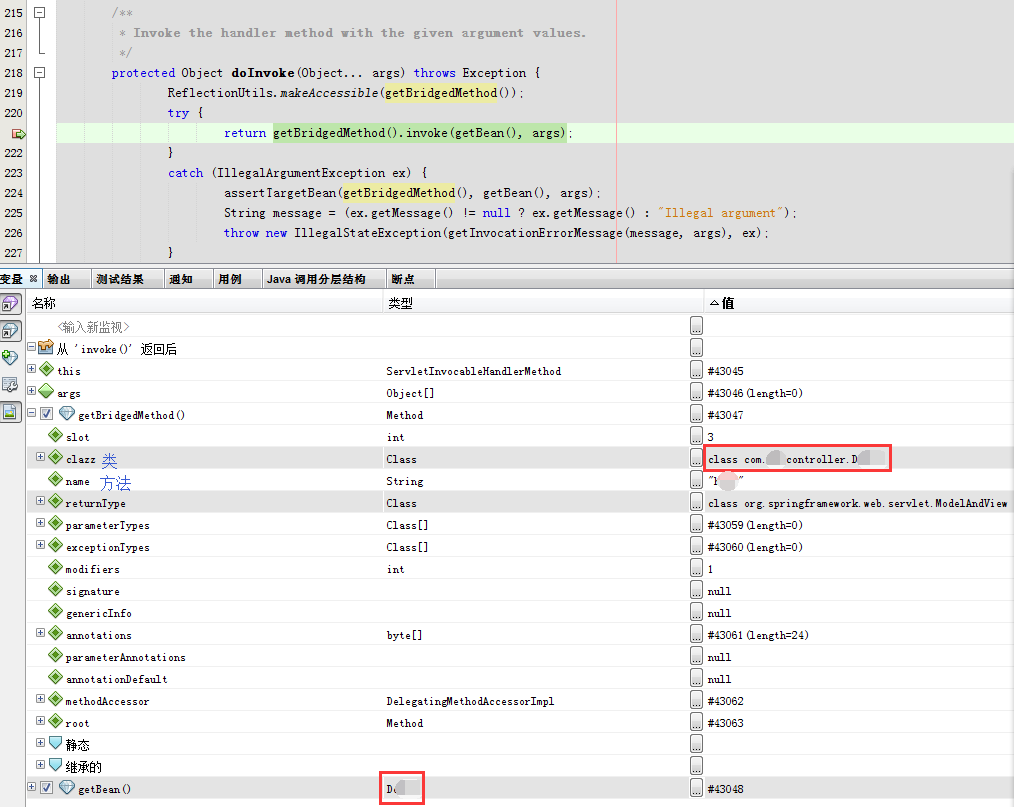Click the first sidebar toolbar icon in variables panel
1014x807 pixels.
click(10, 304)
